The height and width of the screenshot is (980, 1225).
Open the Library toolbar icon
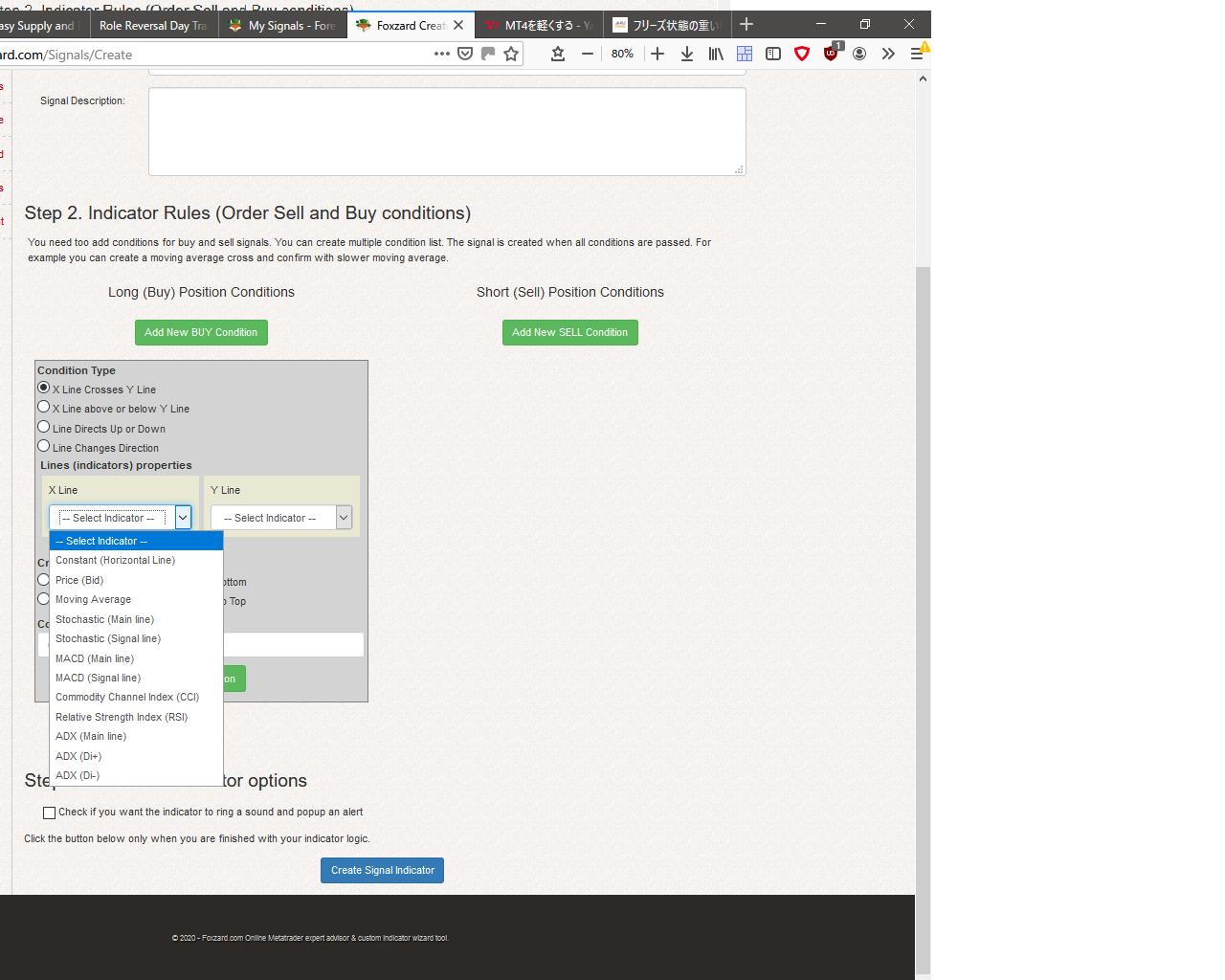[x=716, y=54]
